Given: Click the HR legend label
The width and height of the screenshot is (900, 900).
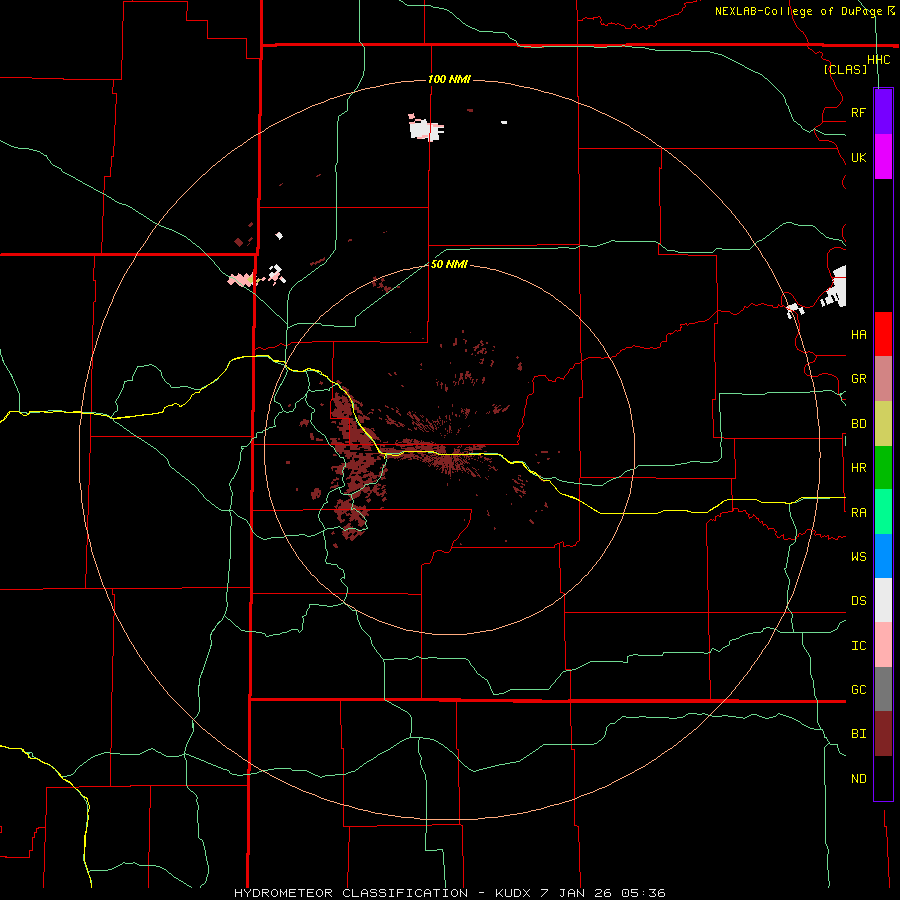Looking at the screenshot, I should (859, 468).
